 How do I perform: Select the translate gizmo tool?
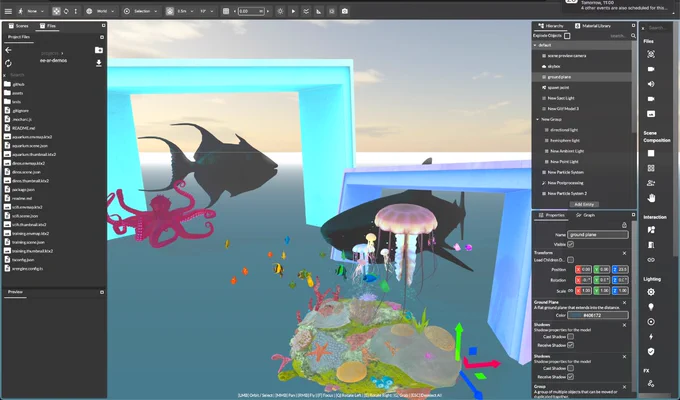pyautogui.click(x=56, y=11)
